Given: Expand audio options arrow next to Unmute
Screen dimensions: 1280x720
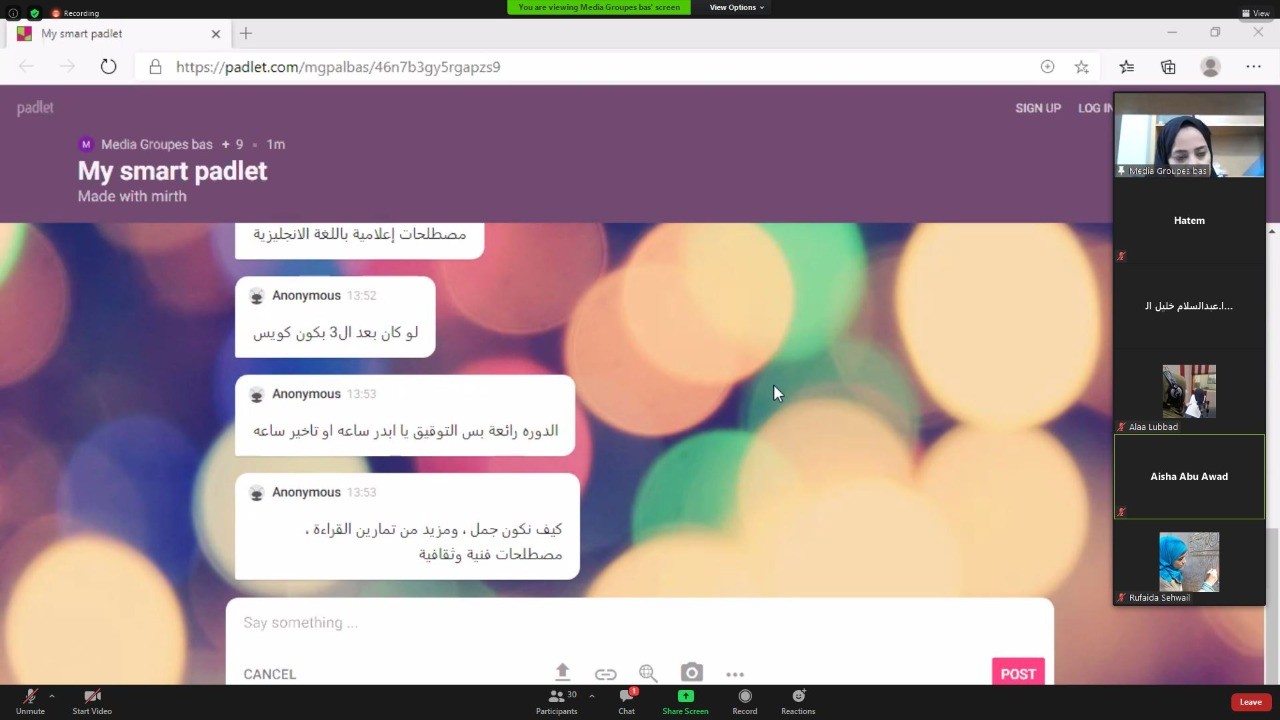Looking at the screenshot, I should click(x=51, y=696).
